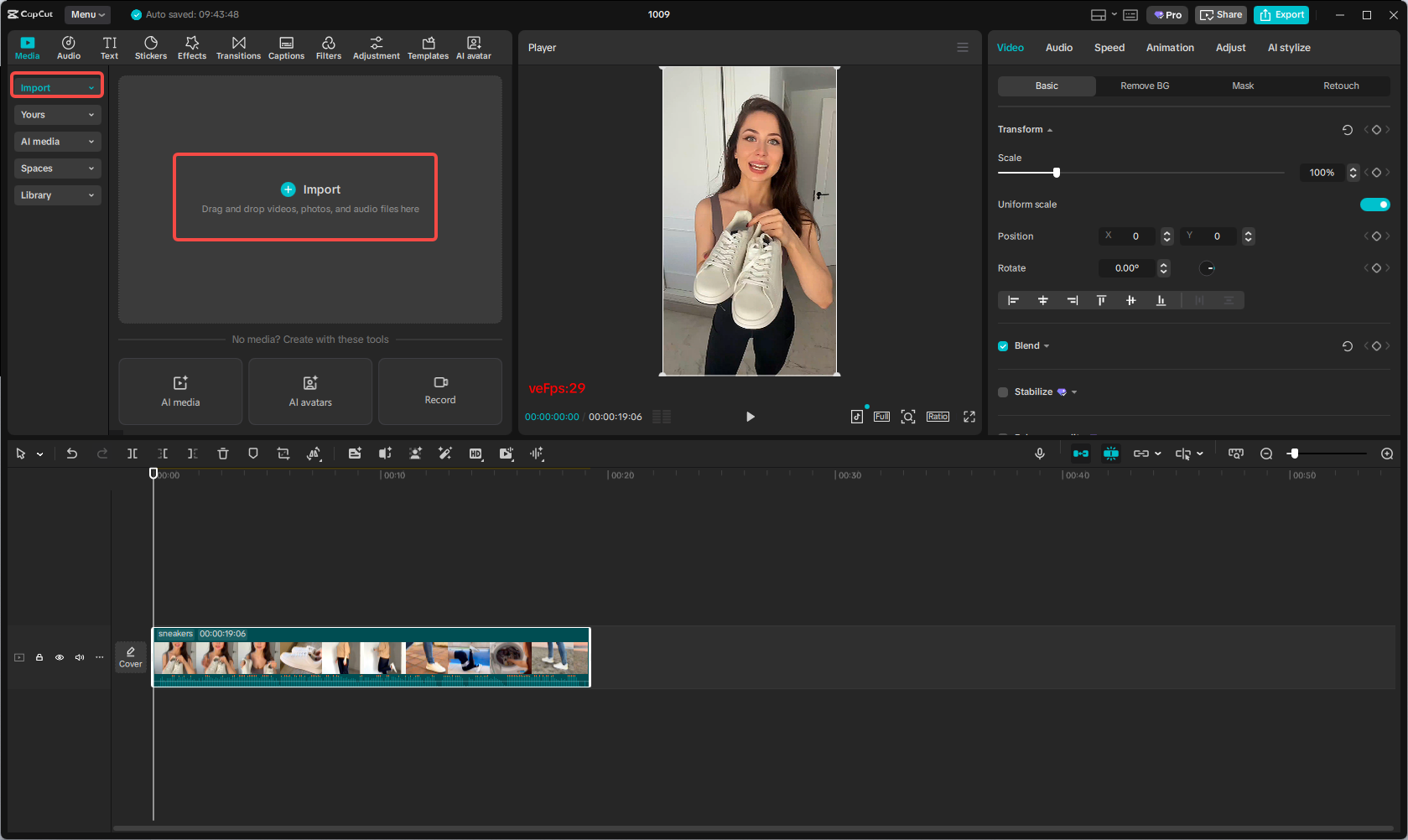Click the Record button in the media panel
This screenshot has width=1408, height=840.
point(439,391)
